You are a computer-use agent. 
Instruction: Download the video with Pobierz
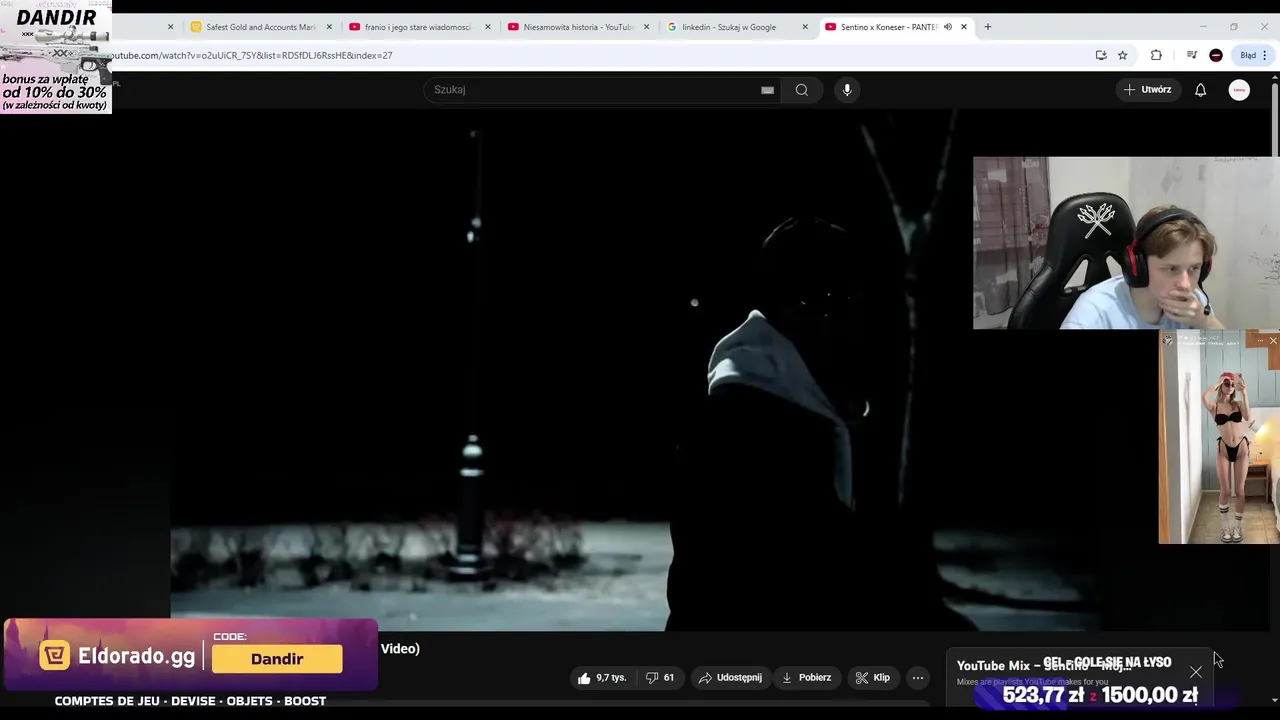806,678
